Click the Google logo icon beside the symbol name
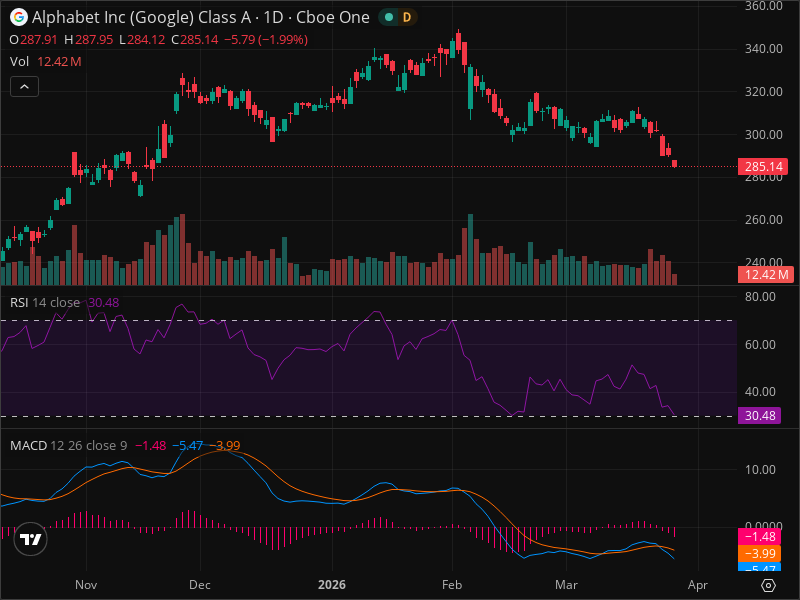The image size is (800, 600). 19,17
